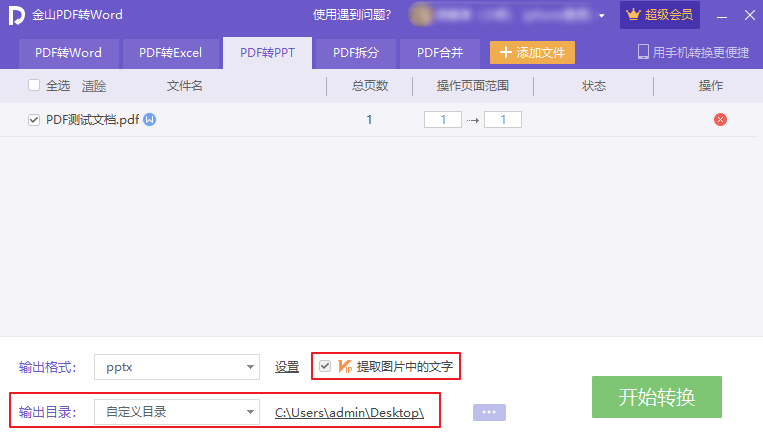The image size is (763, 447).
Task: Click the 操作页面范围 column header
Action: pos(472,86)
